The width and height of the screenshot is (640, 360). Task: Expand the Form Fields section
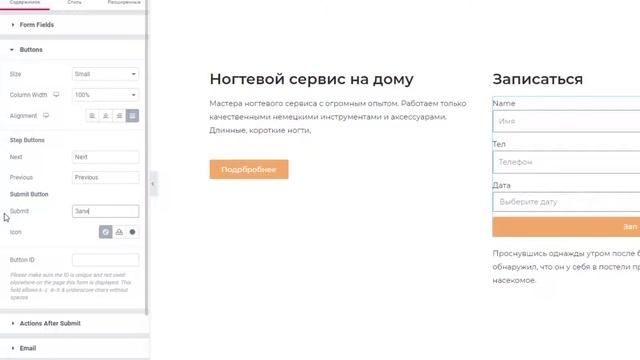tap(73, 25)
